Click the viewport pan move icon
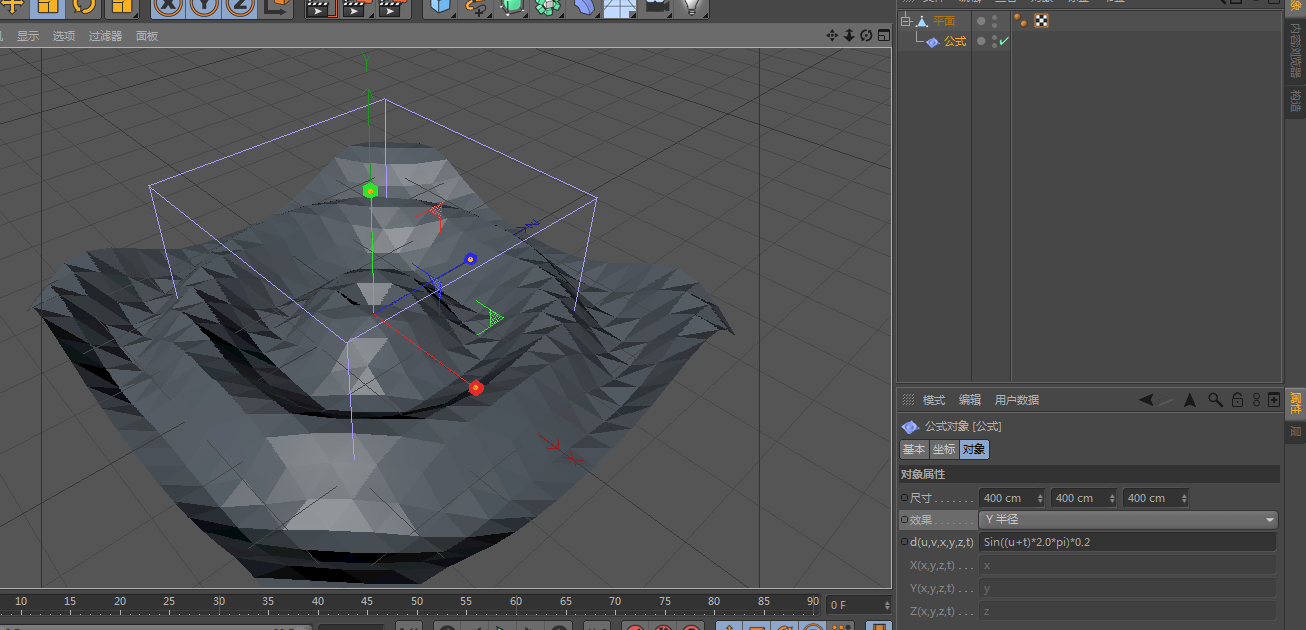 832,35
